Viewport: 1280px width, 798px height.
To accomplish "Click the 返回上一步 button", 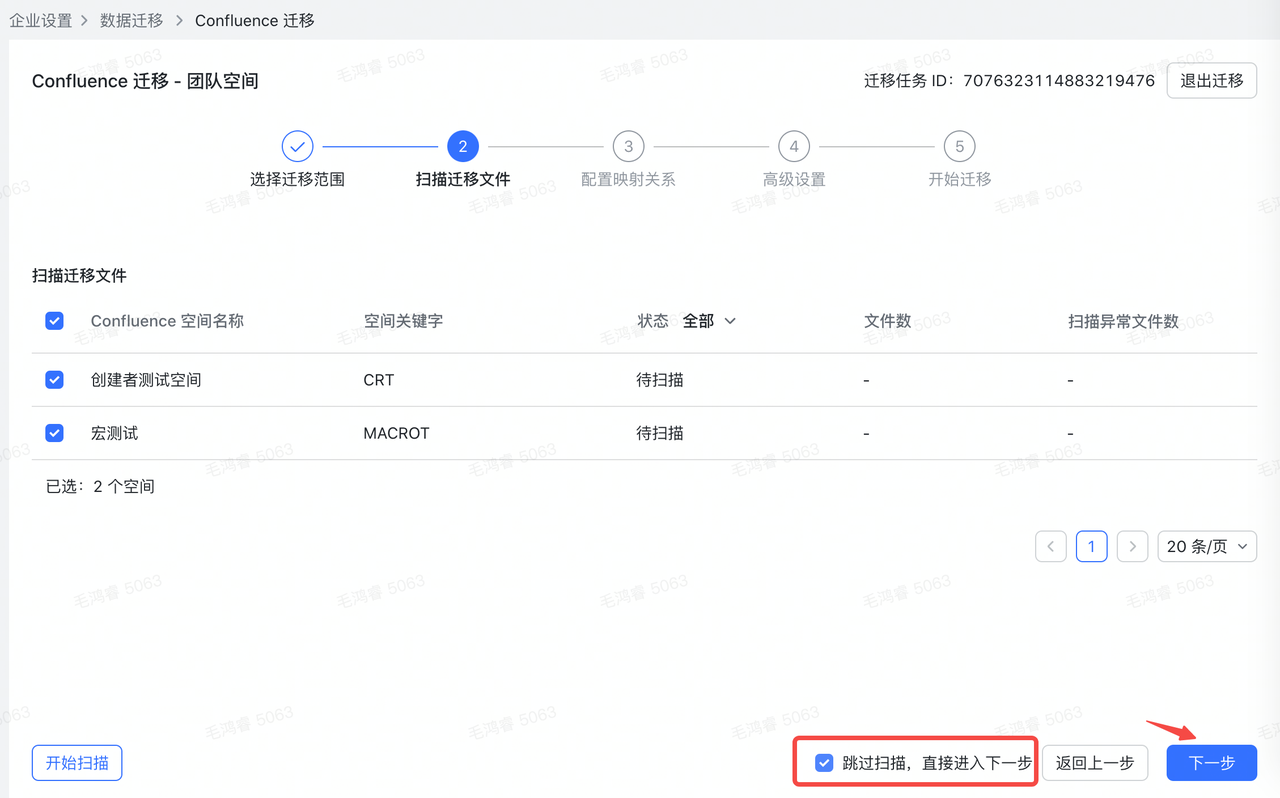I will click(1095, 763).
